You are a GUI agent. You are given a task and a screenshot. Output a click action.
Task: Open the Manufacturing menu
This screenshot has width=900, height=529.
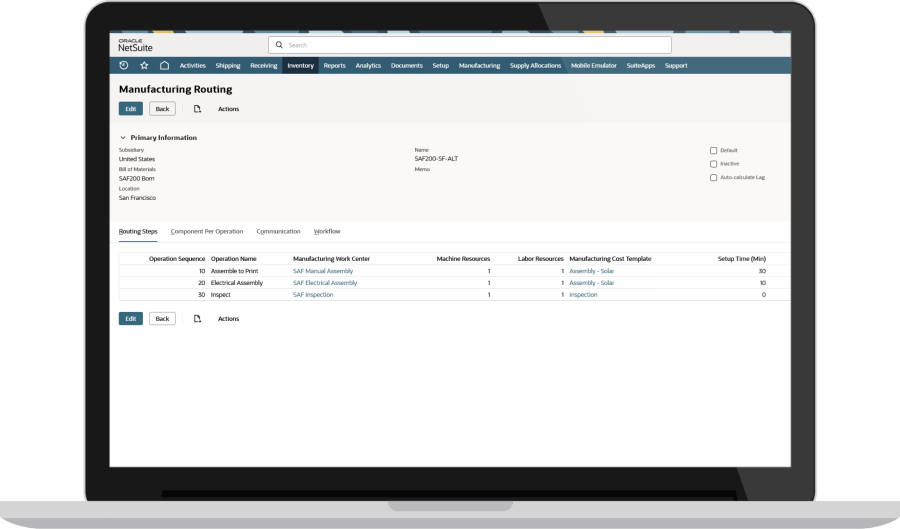click(479, 65)
